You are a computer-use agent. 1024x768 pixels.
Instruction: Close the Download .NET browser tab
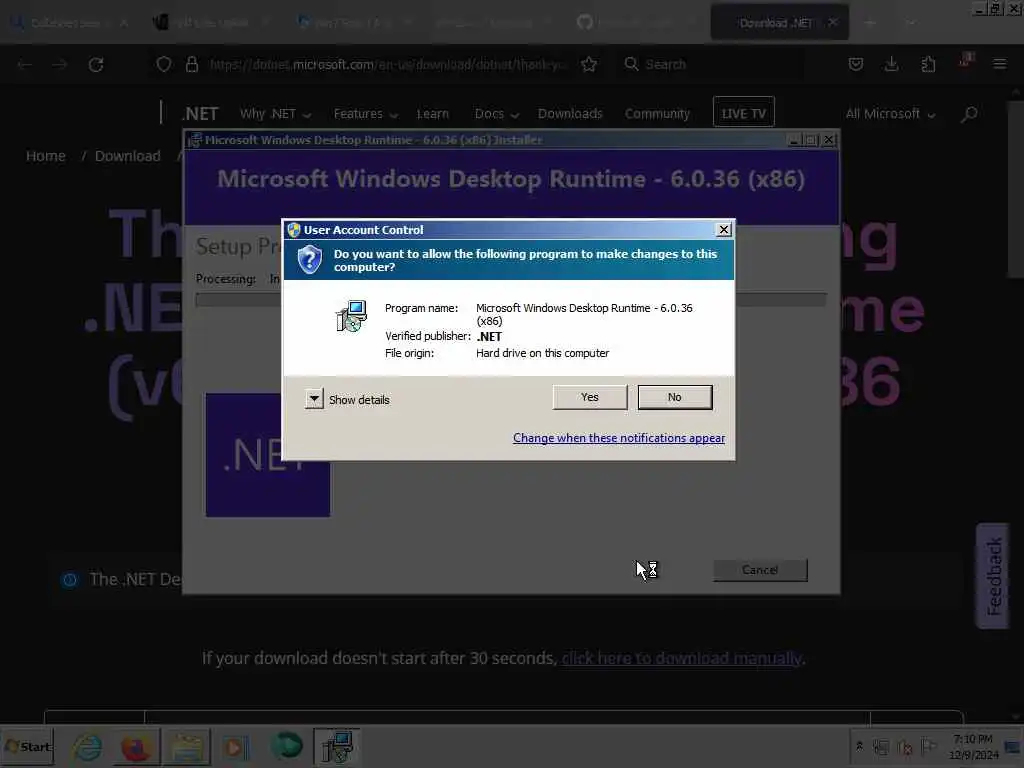click(833, 22)
